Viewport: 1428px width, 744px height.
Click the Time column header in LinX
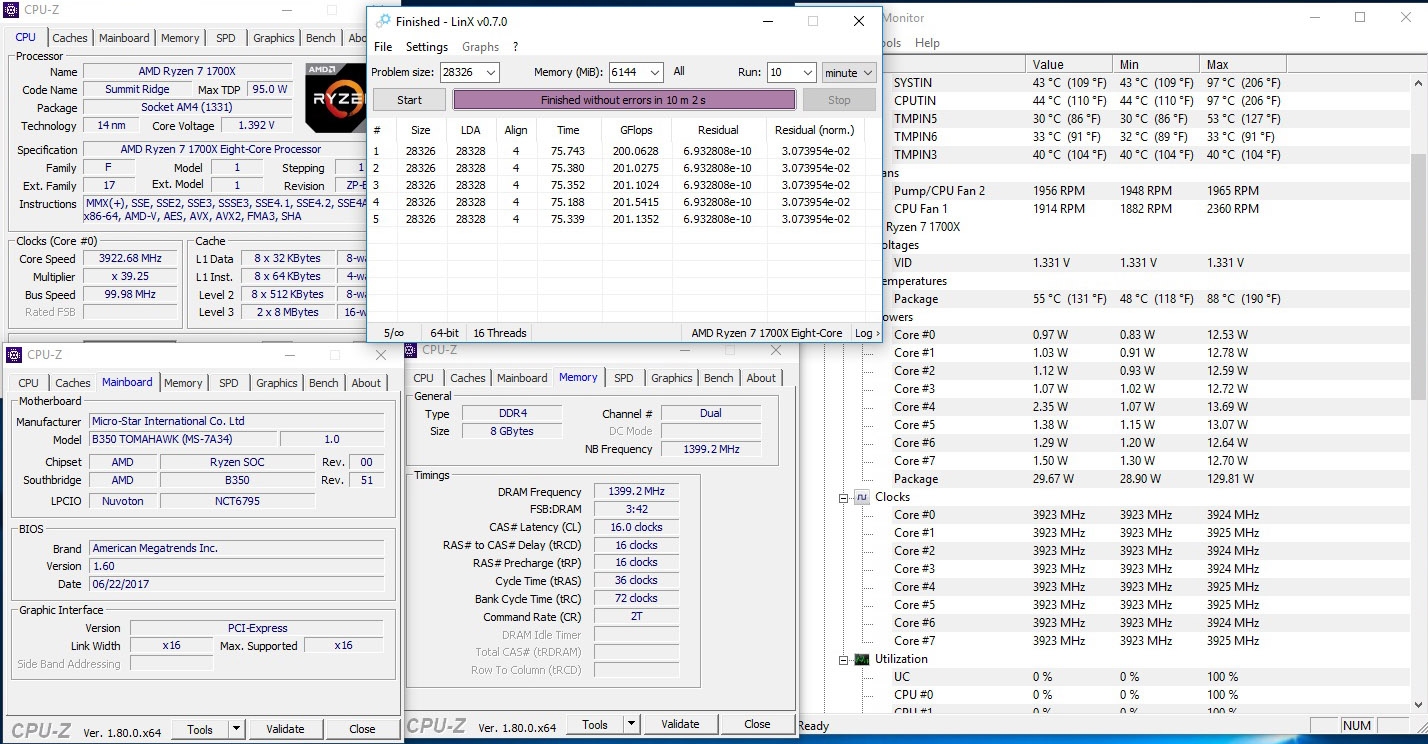pyautogui.click(x=568, y=130)
